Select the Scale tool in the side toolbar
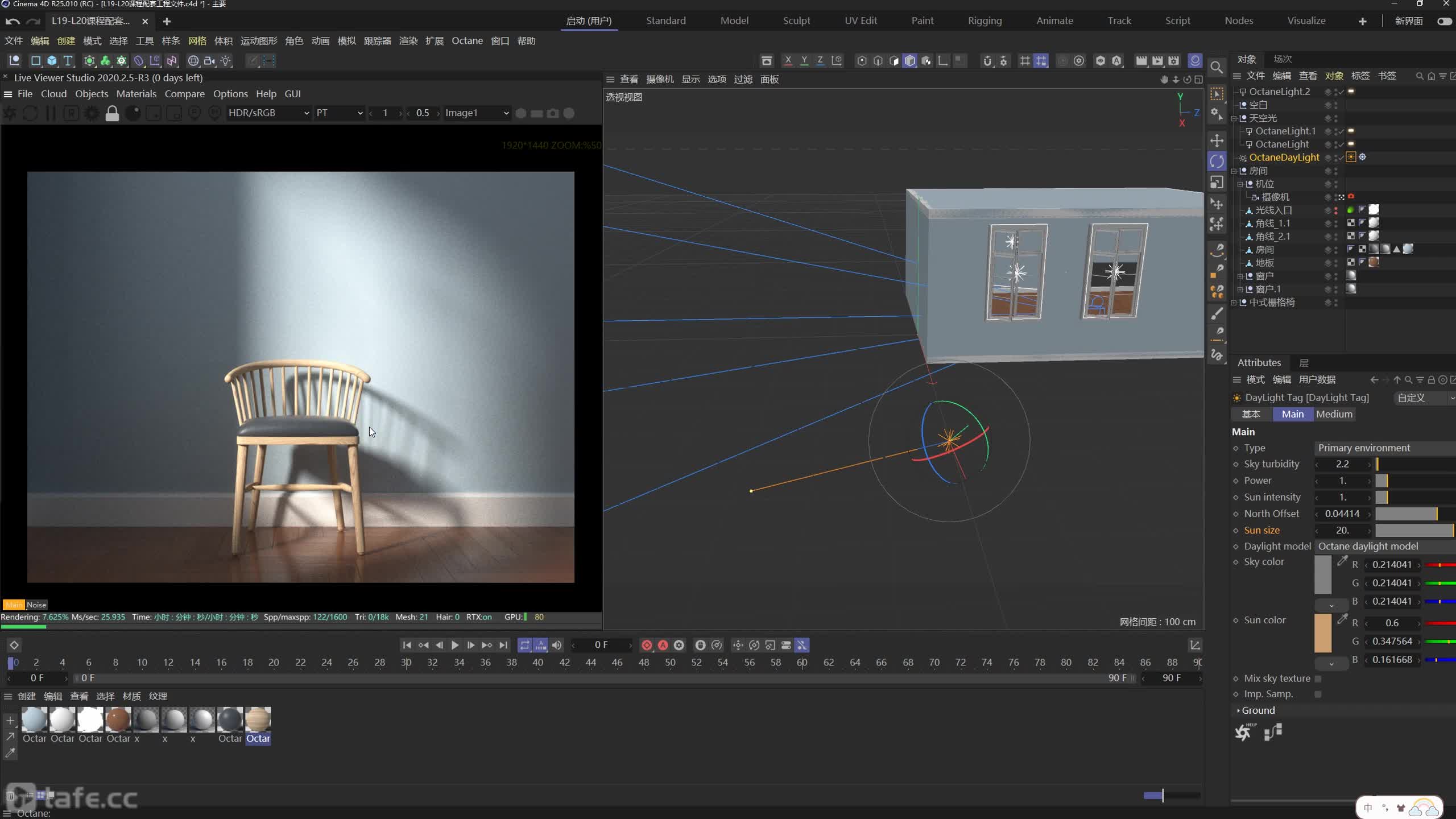The image size is (1456, 819). [1217, 182]
